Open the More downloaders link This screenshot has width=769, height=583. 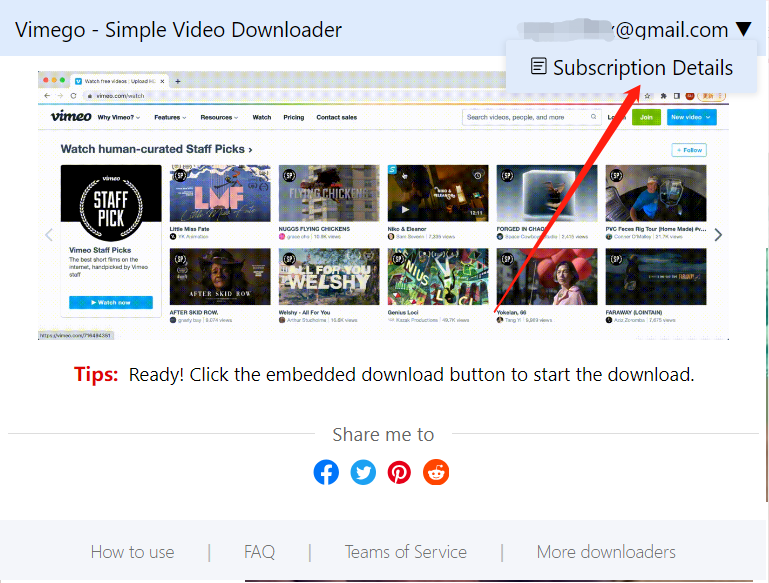coord(606,552)
